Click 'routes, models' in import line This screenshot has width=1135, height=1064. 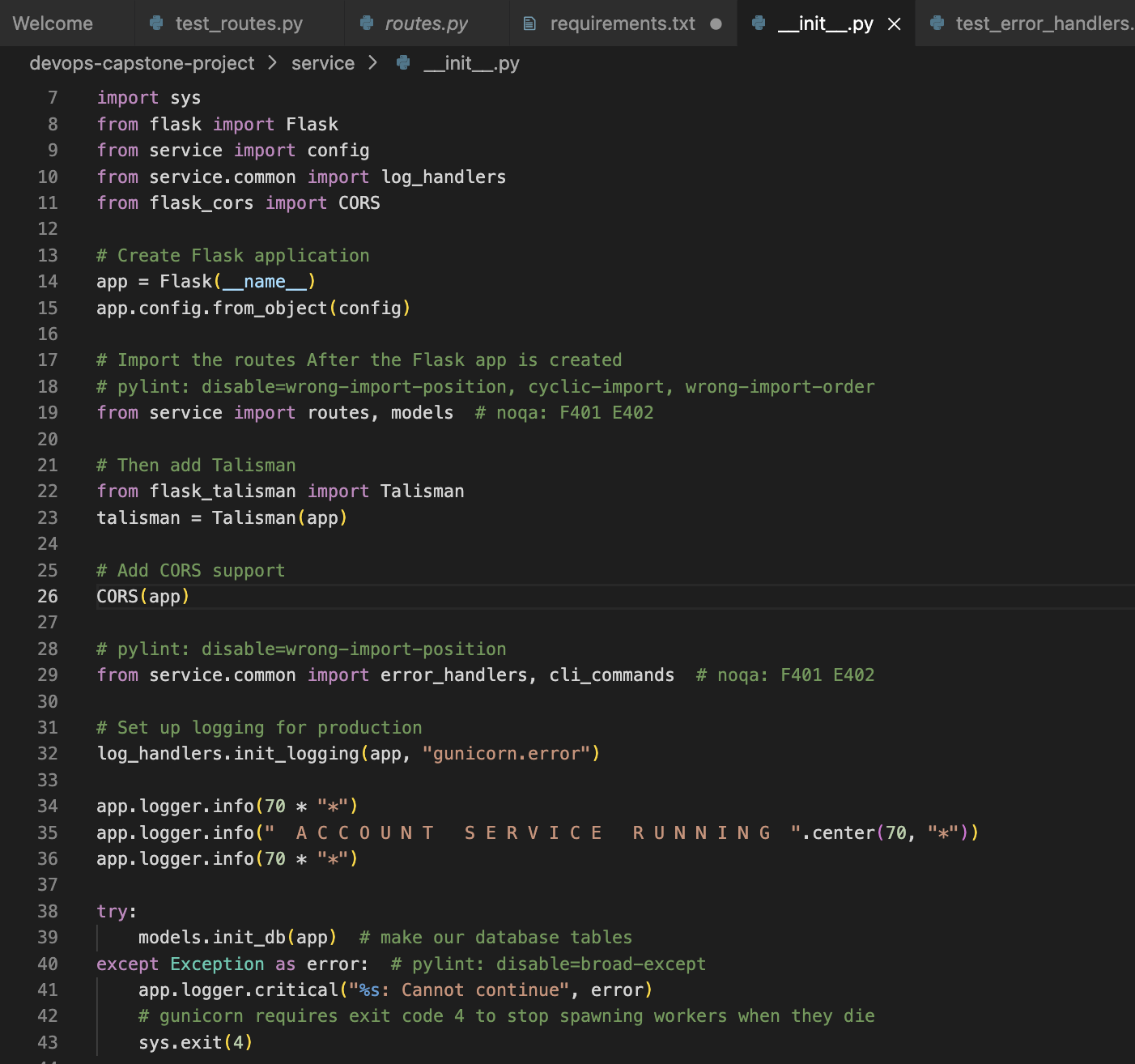380,413
